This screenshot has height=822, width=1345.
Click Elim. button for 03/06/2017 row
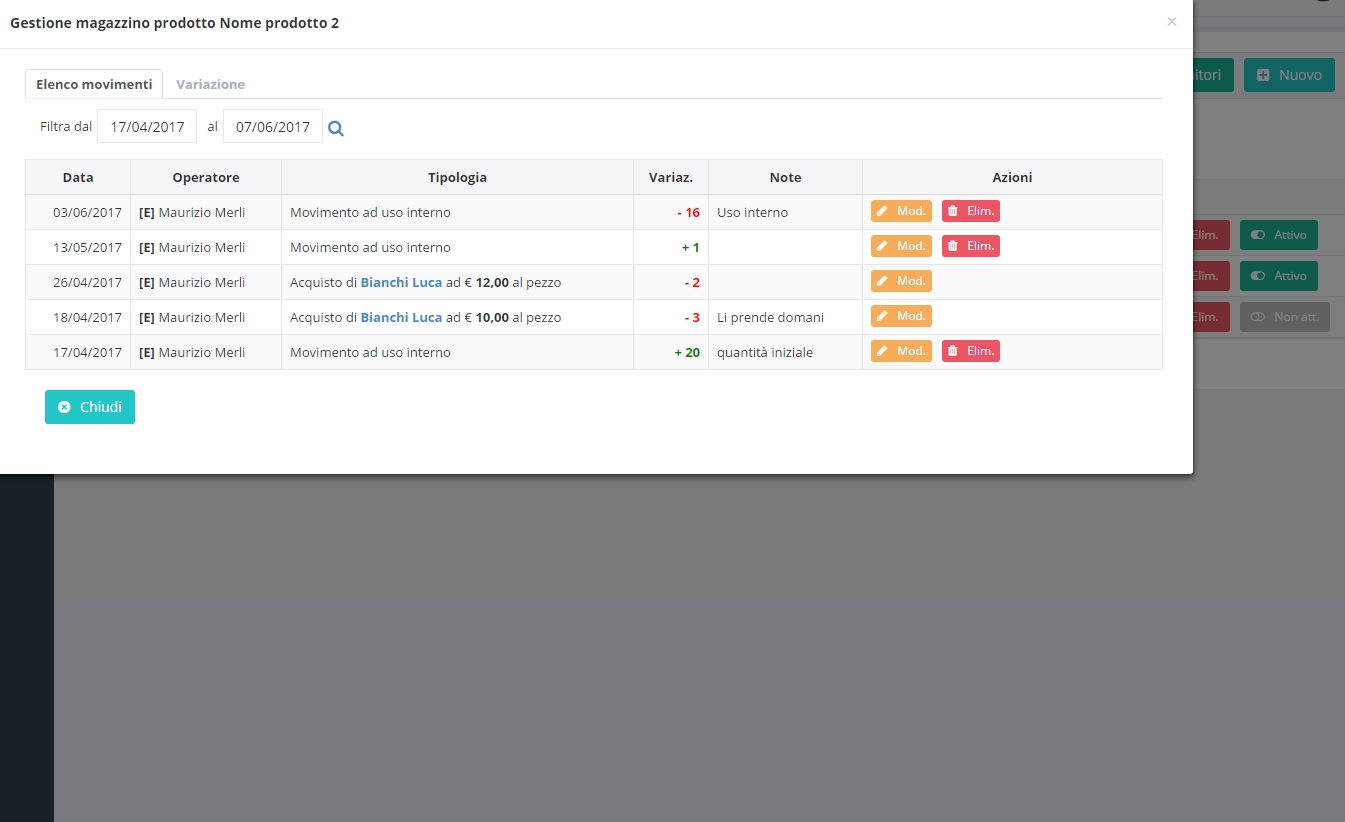[x=971, y=211]
